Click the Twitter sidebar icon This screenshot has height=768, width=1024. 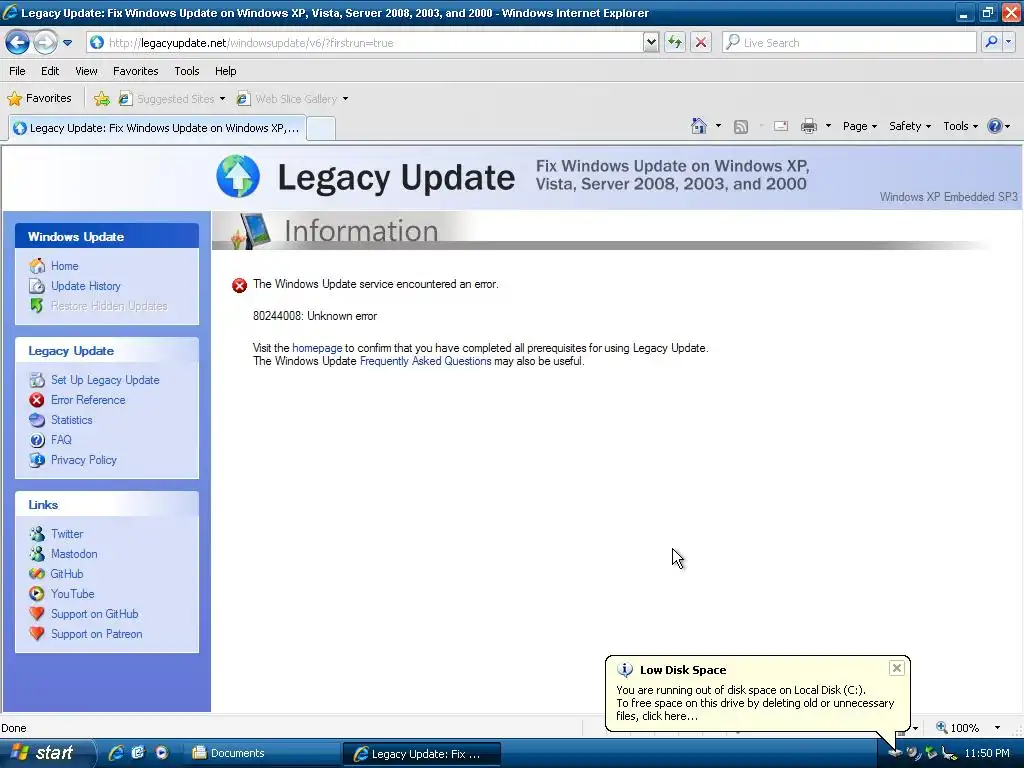pos(37,534)
